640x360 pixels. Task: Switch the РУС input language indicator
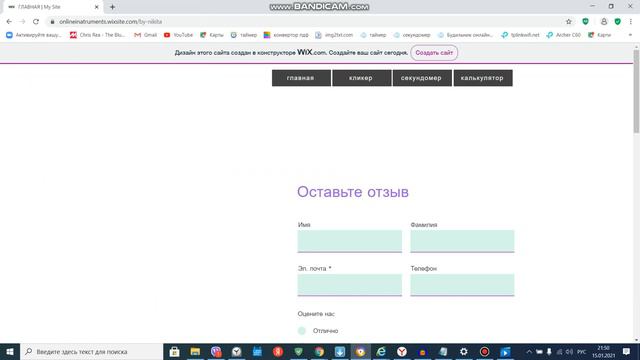[x=582, y=351]
